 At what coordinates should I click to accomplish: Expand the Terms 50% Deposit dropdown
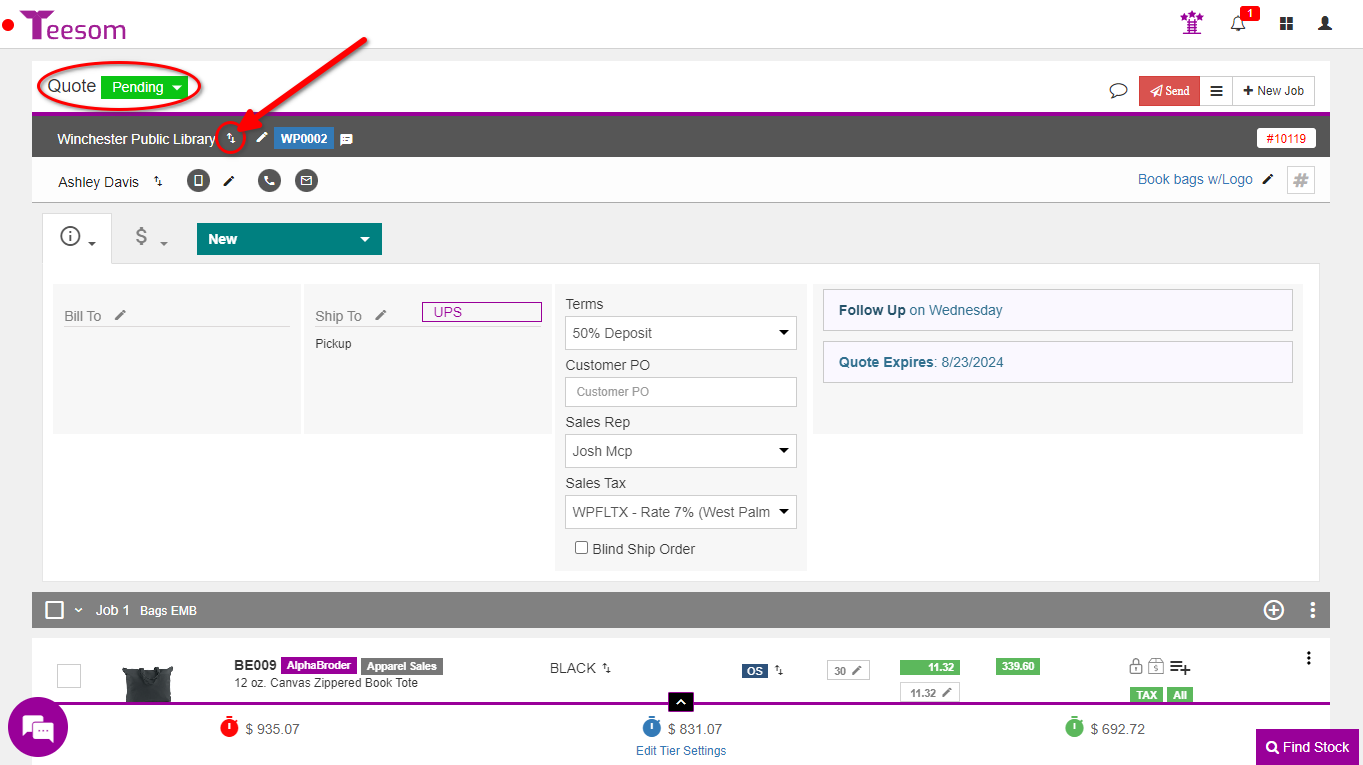tap(680, 333)
